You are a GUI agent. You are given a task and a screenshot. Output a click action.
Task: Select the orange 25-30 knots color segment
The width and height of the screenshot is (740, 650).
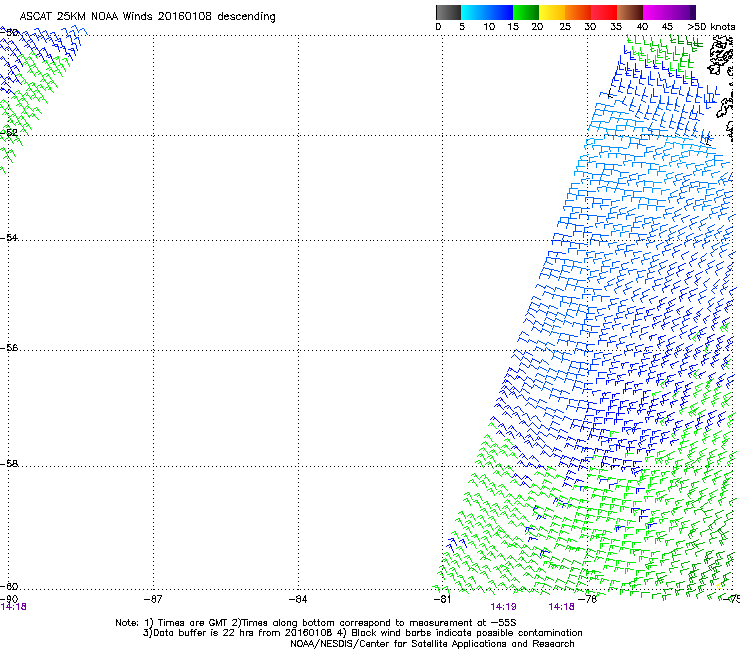578,12
